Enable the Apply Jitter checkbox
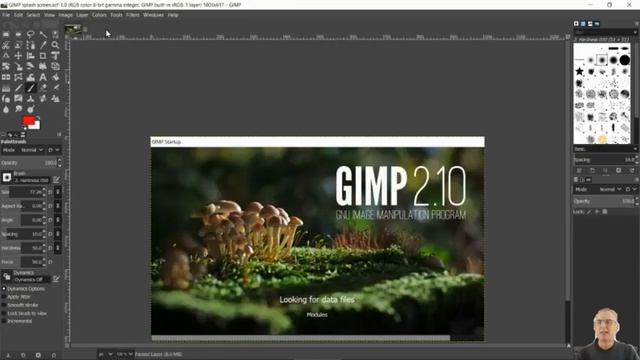 coord(4,297)
